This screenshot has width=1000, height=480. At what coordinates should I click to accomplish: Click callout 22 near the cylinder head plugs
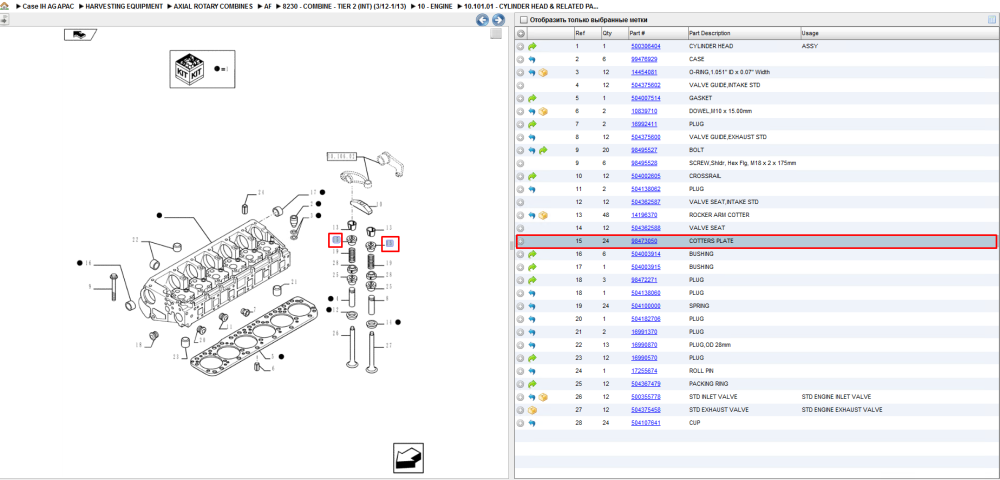135,240
